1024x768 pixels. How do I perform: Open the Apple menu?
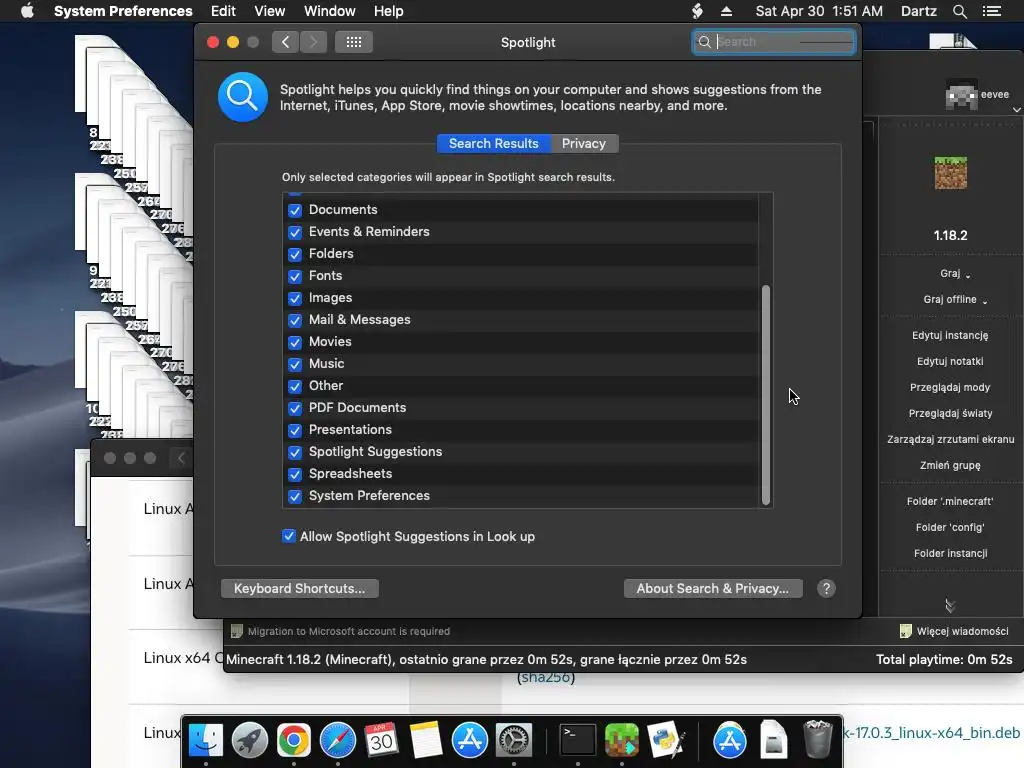coord(27,11)
